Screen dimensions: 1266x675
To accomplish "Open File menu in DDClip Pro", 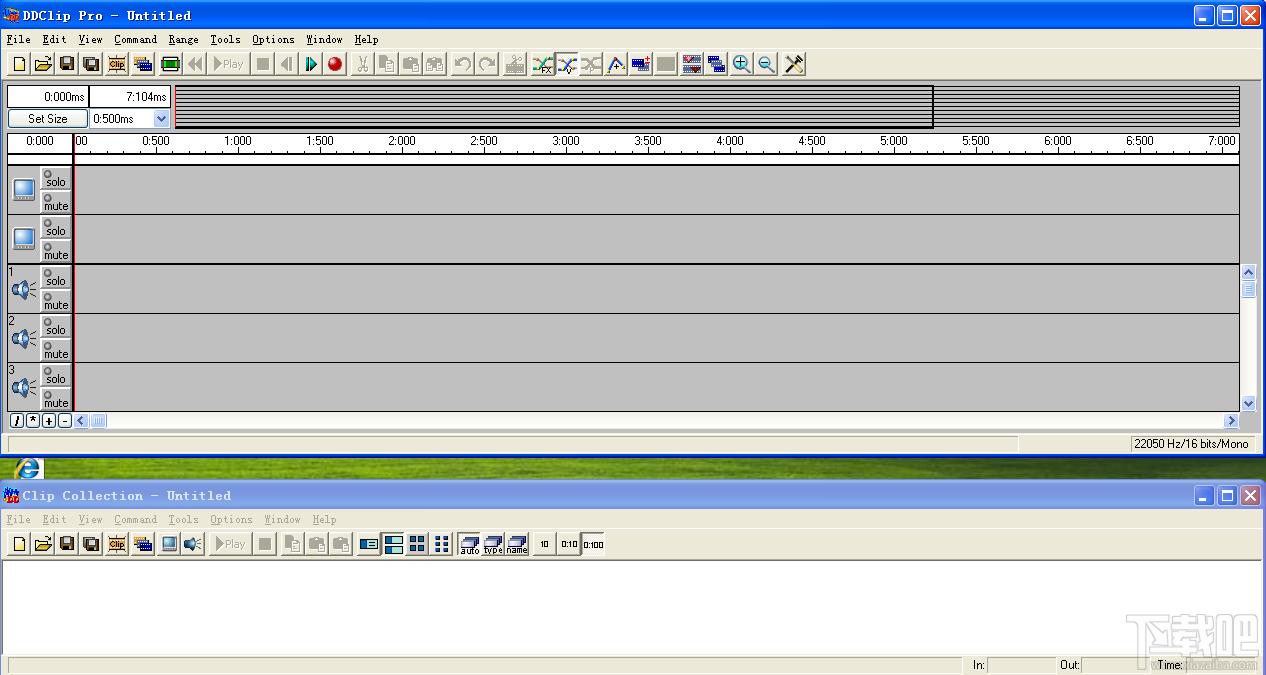I will pyautogui.click(x=18, y=39).
